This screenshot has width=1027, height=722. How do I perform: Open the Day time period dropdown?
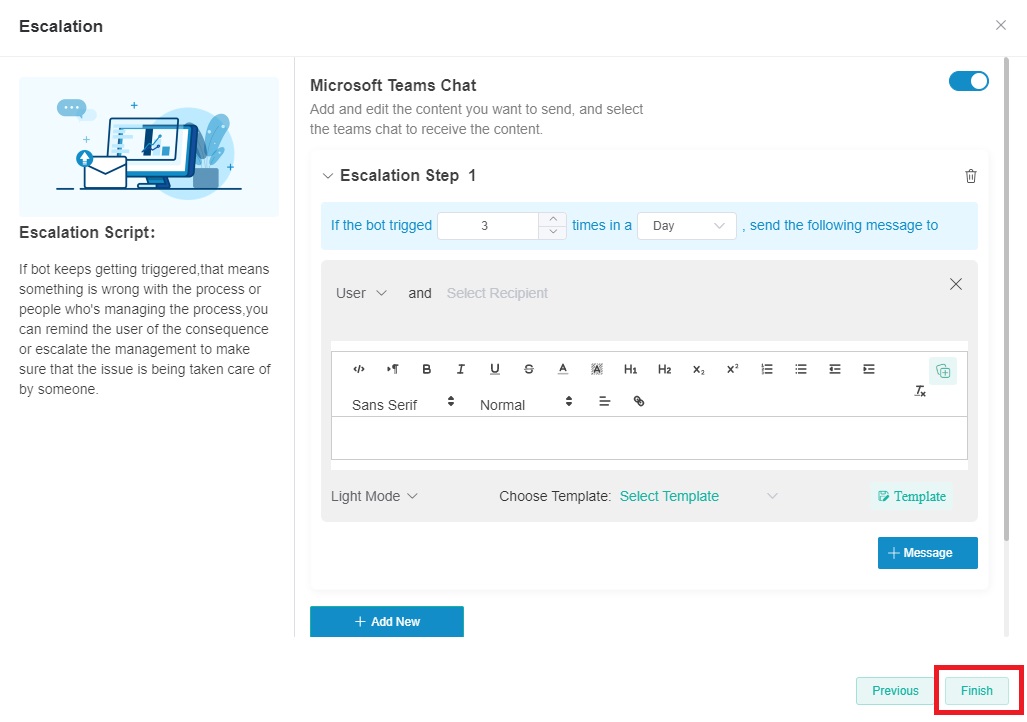click(687, 226)
